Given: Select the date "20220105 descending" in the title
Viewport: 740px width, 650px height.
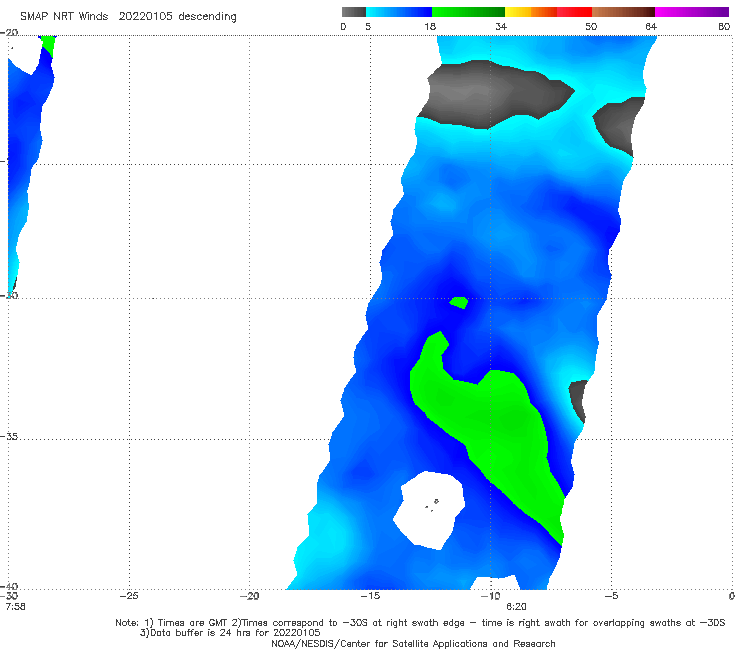Looking at the screenshot, I should click(x=177, y=16).
